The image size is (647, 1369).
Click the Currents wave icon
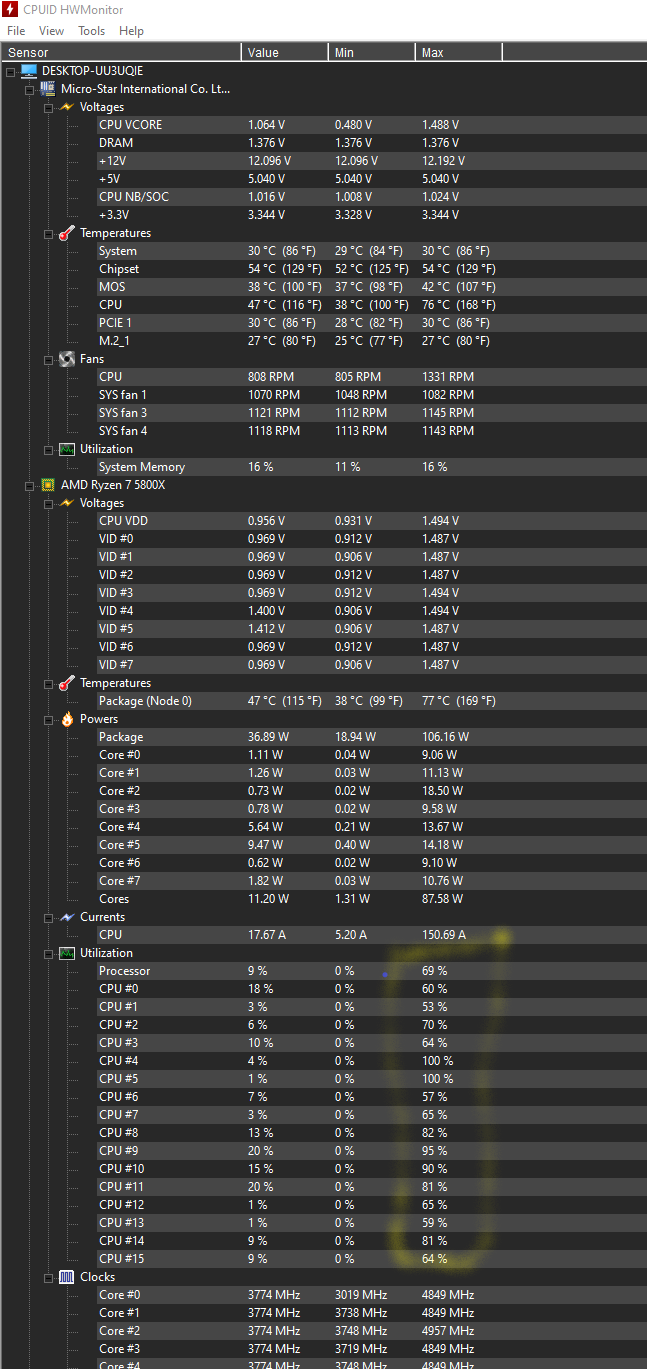coord(66,917)
